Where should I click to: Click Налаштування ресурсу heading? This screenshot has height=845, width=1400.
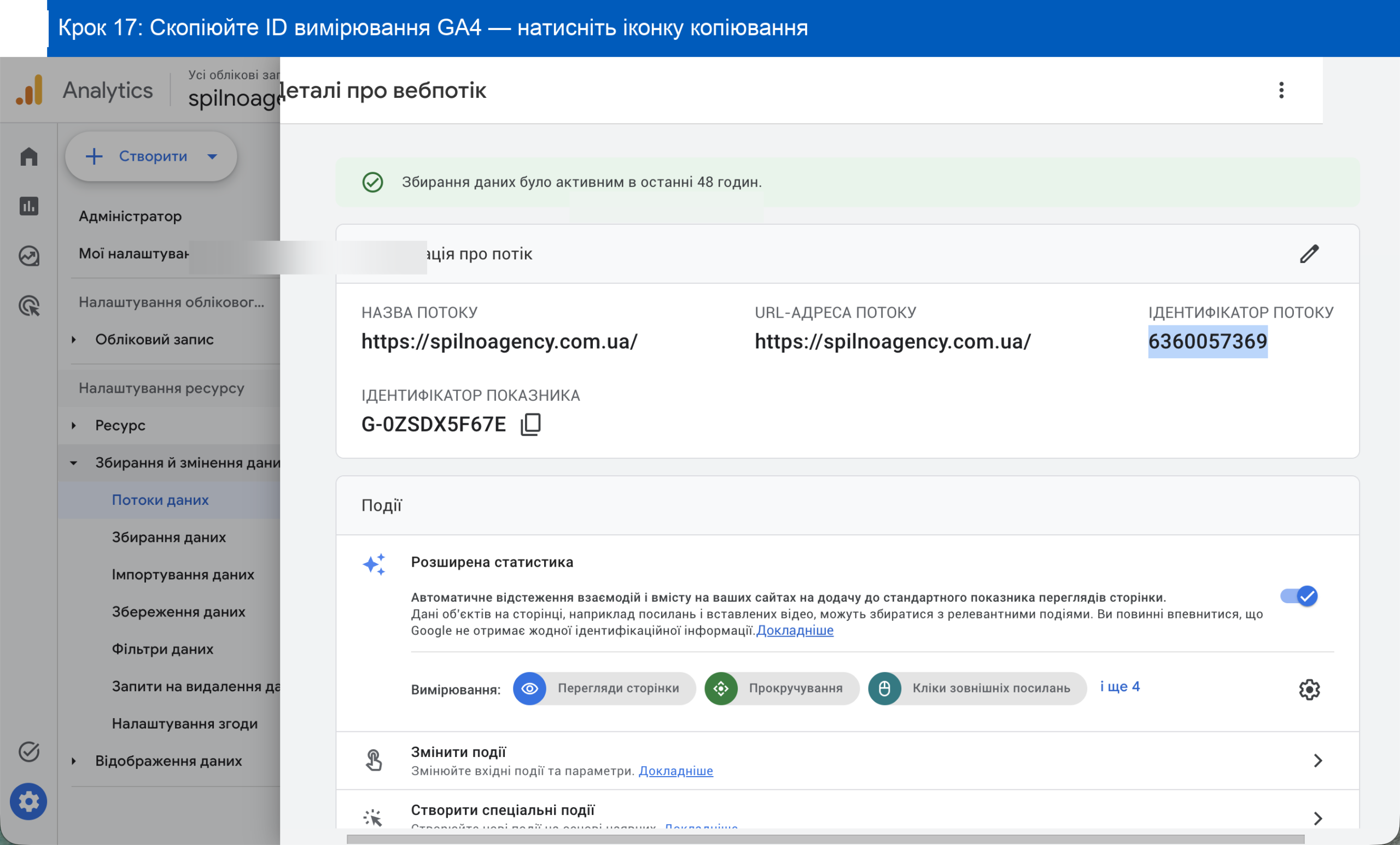coord(161,389)
